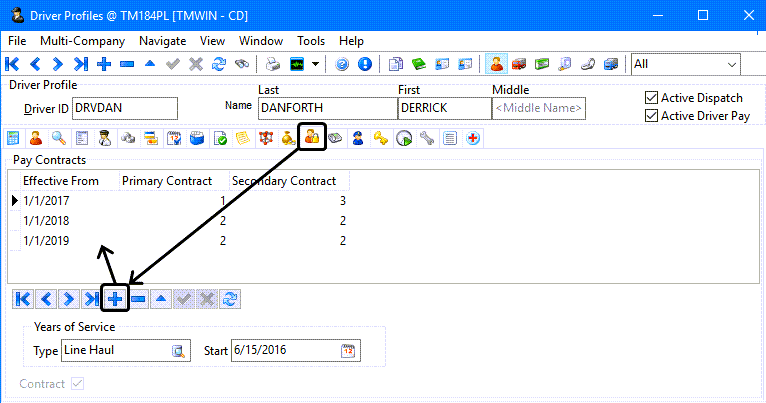Jump to last record in main toolbar
766x403 pixels.
[x=81, y=64]
